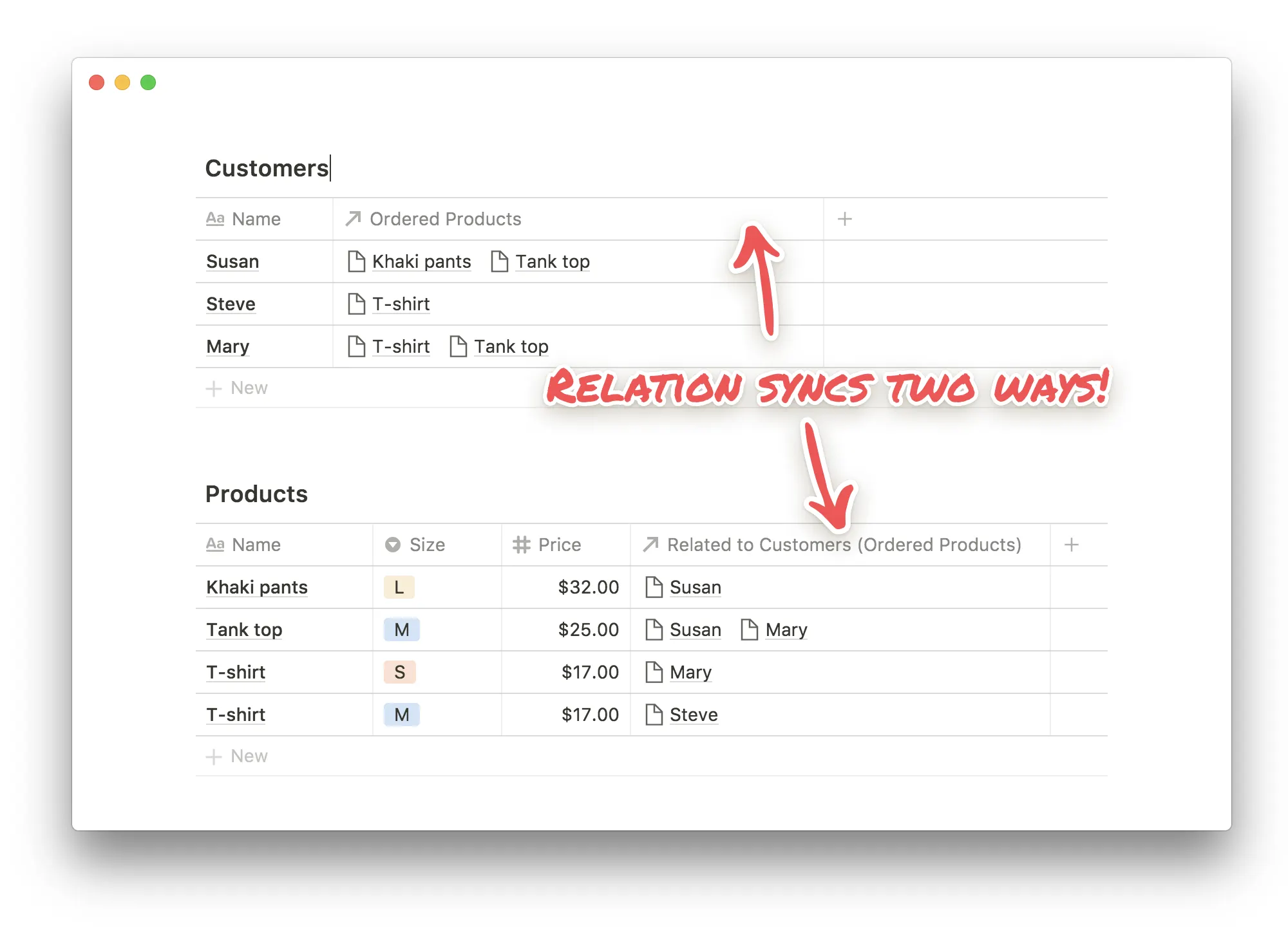Select the S size tag for T-shirt

coord(399,673)
